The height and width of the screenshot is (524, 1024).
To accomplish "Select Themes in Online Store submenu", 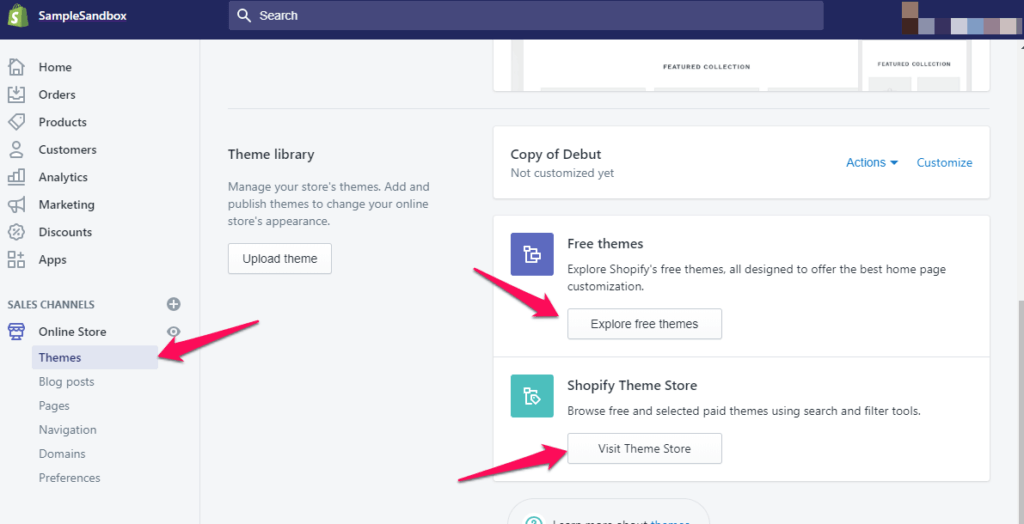I will point(60,357).
